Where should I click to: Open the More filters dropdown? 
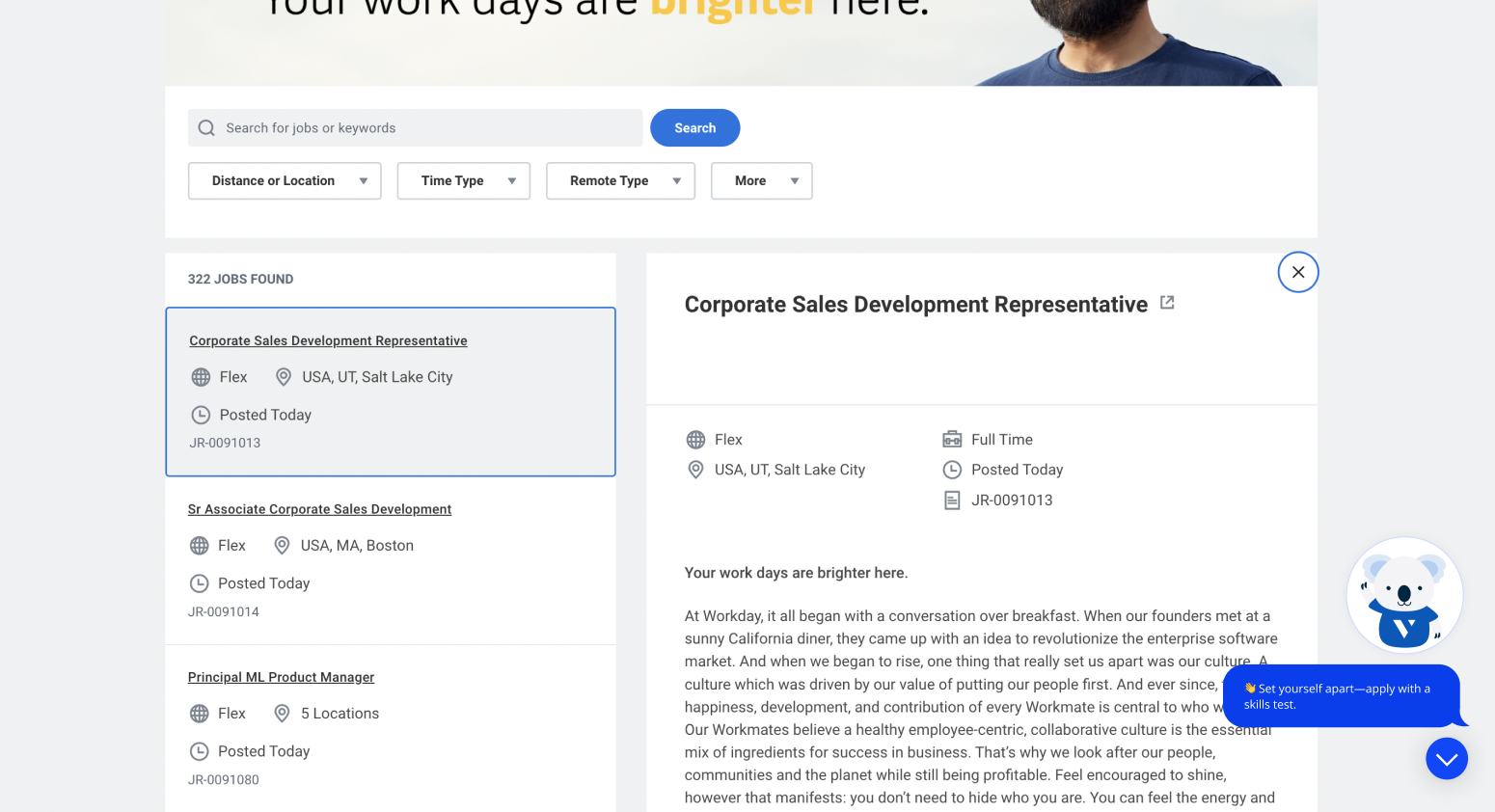tap(761, 181)
